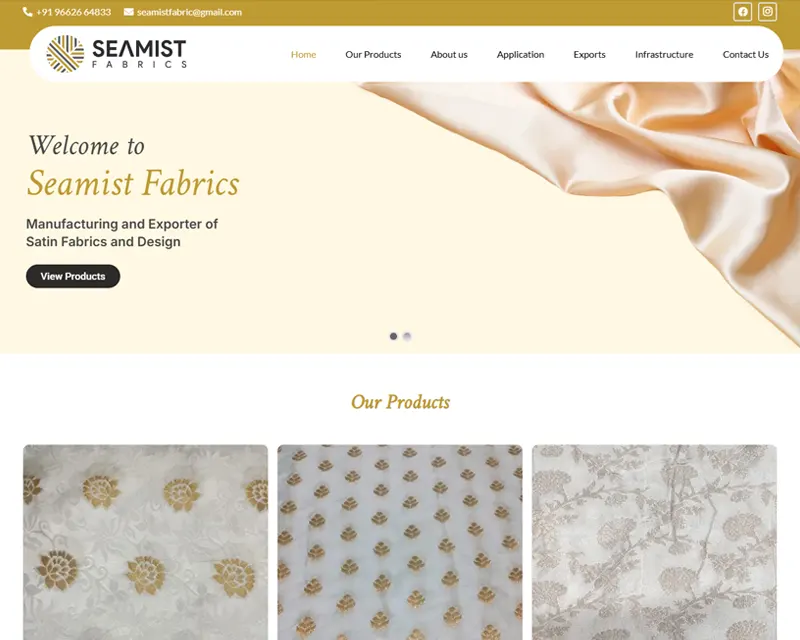Viewport: 800px width, 640px height.
Task: Go to the Home menu item
Action: pos(304,54)
